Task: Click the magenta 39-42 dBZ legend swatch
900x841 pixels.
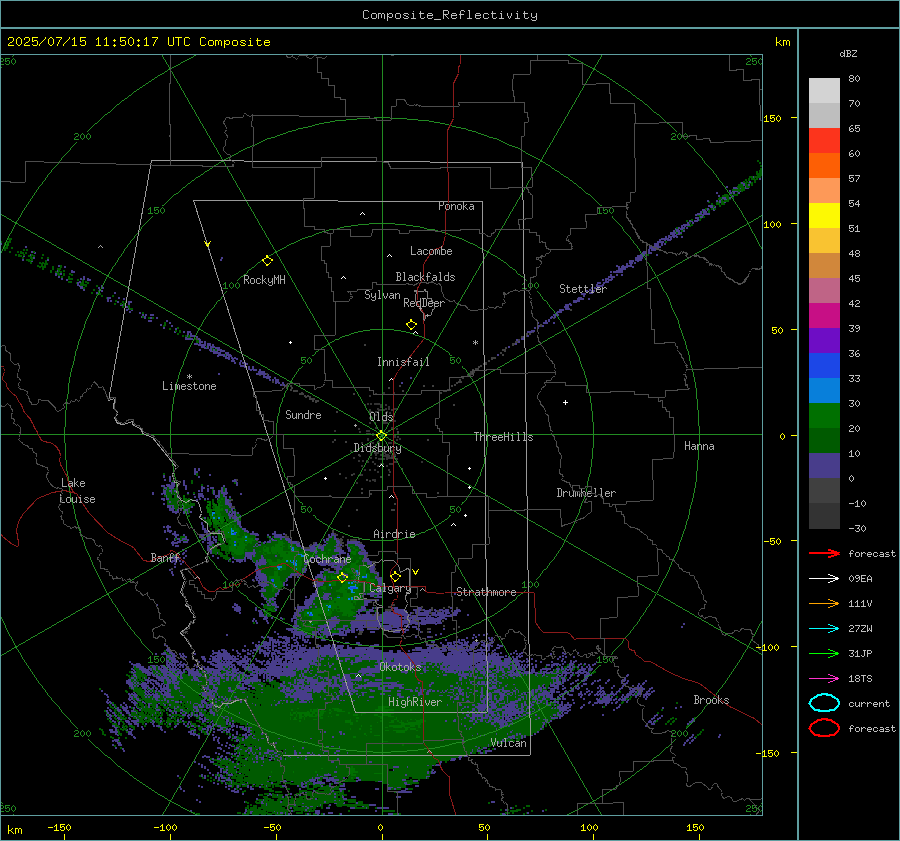Action: [x=824, y=316]
